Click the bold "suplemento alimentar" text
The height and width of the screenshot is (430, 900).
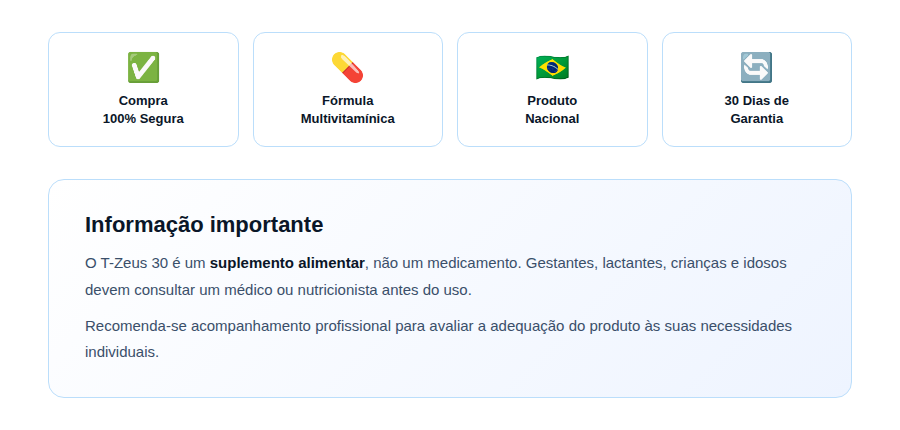point(287,264)
